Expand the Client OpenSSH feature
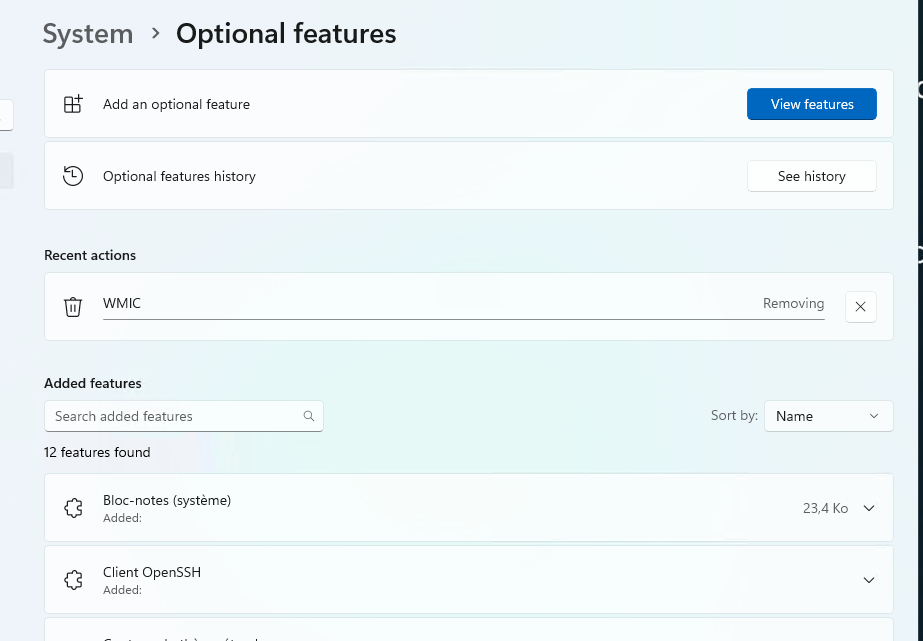923x641 pixels. [868, 580]
